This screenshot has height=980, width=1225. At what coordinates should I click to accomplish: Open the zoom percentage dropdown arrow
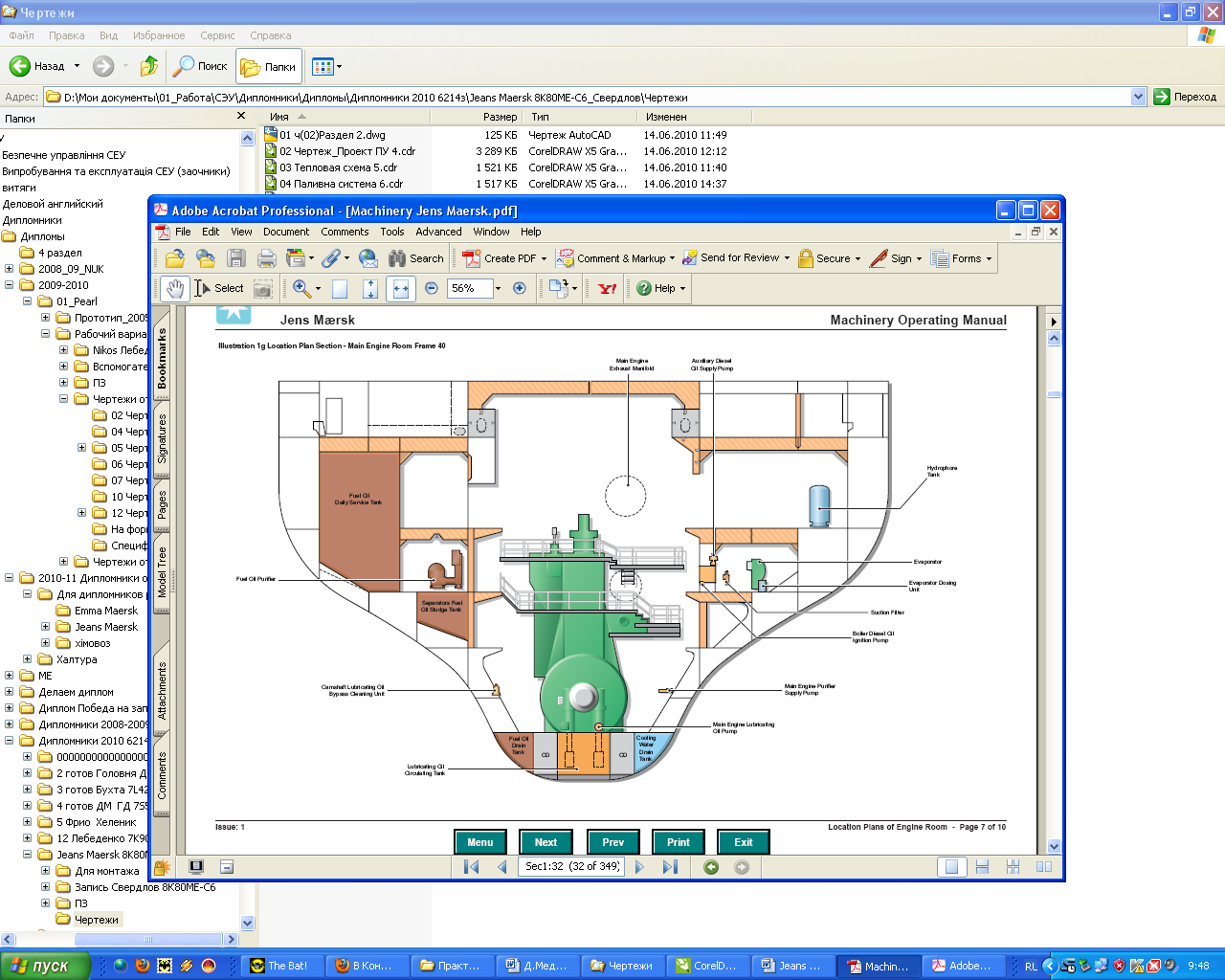coord(498,288)
